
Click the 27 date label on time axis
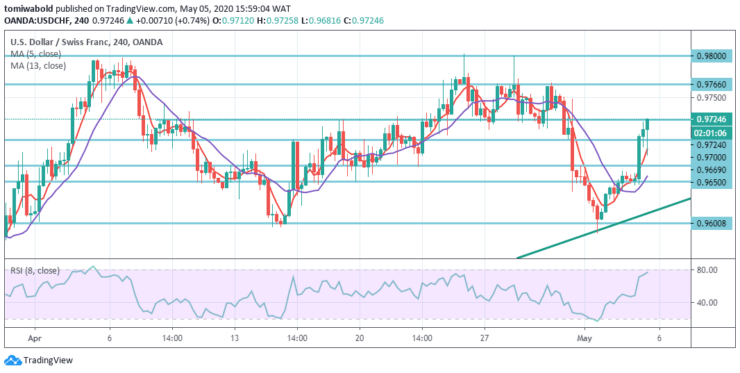click(x=484, y=338)
